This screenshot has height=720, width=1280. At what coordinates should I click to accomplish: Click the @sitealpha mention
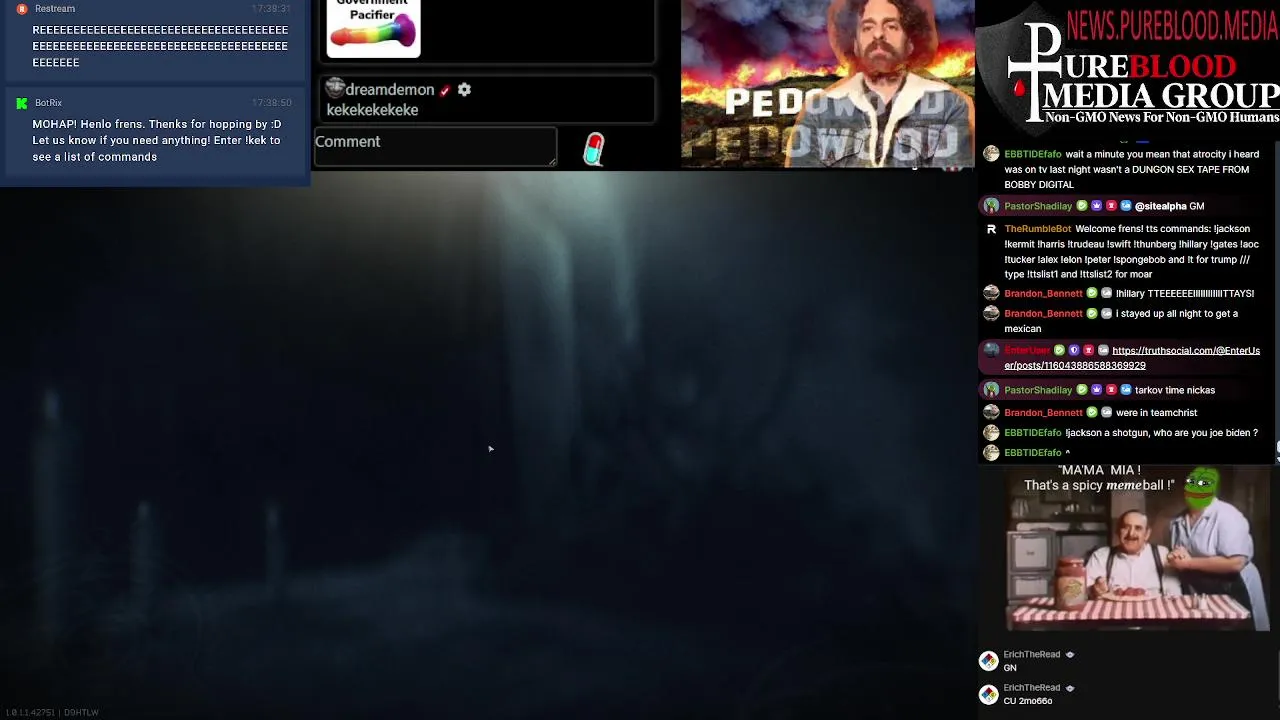(x=1160, y=206)
